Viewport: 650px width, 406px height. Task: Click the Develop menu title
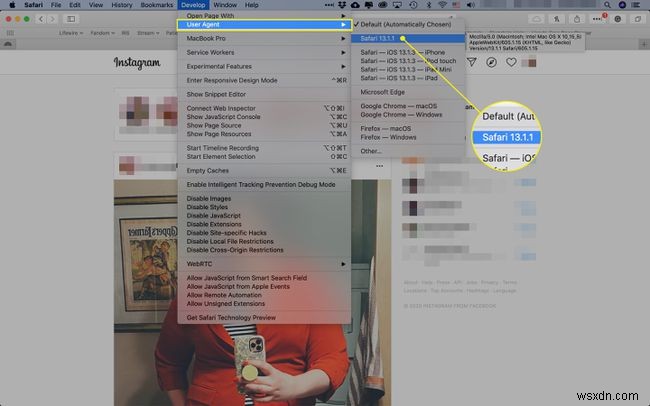pyautogui.click(x=193, y=5)
